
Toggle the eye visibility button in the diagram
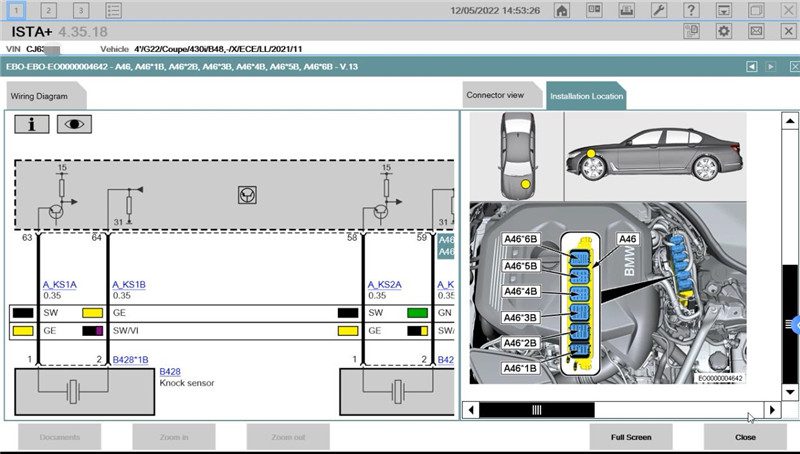(74, 124)
